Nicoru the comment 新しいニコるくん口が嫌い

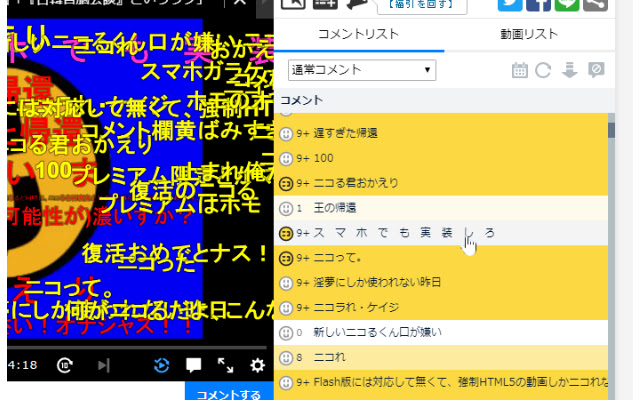(286, 333)
